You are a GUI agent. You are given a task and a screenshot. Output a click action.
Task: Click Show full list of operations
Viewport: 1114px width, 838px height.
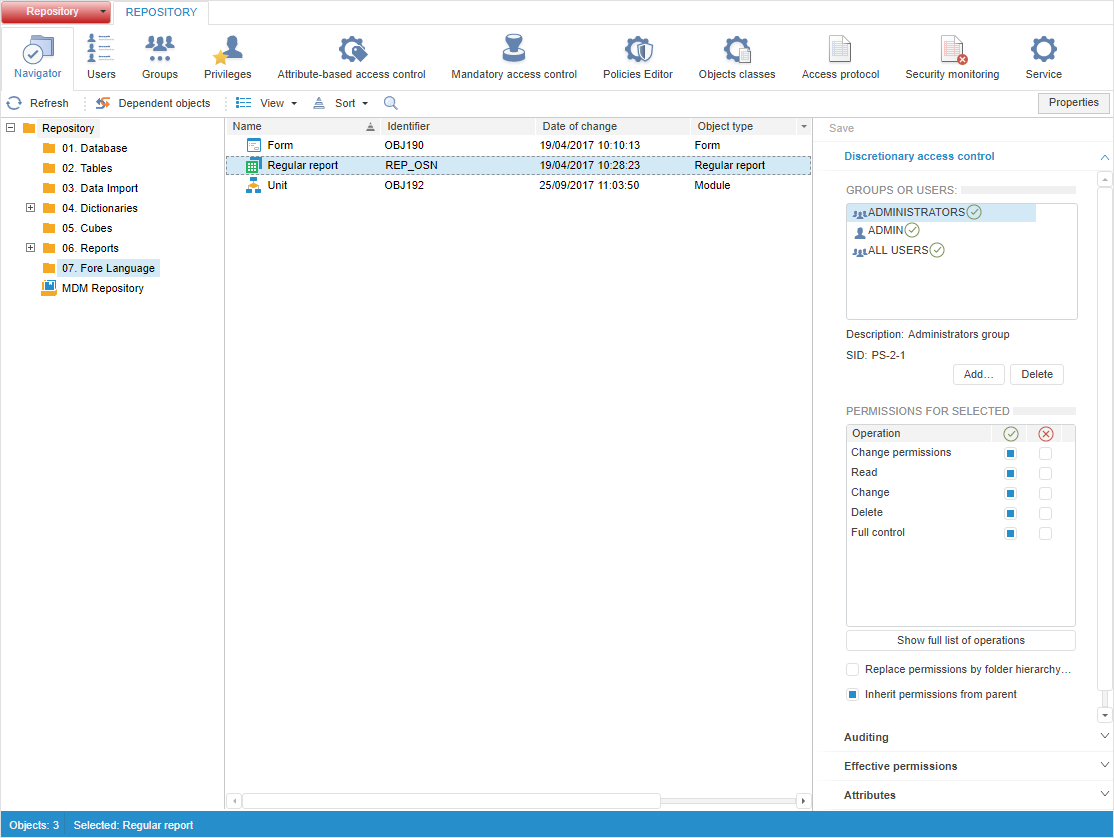tap(960, 640)
